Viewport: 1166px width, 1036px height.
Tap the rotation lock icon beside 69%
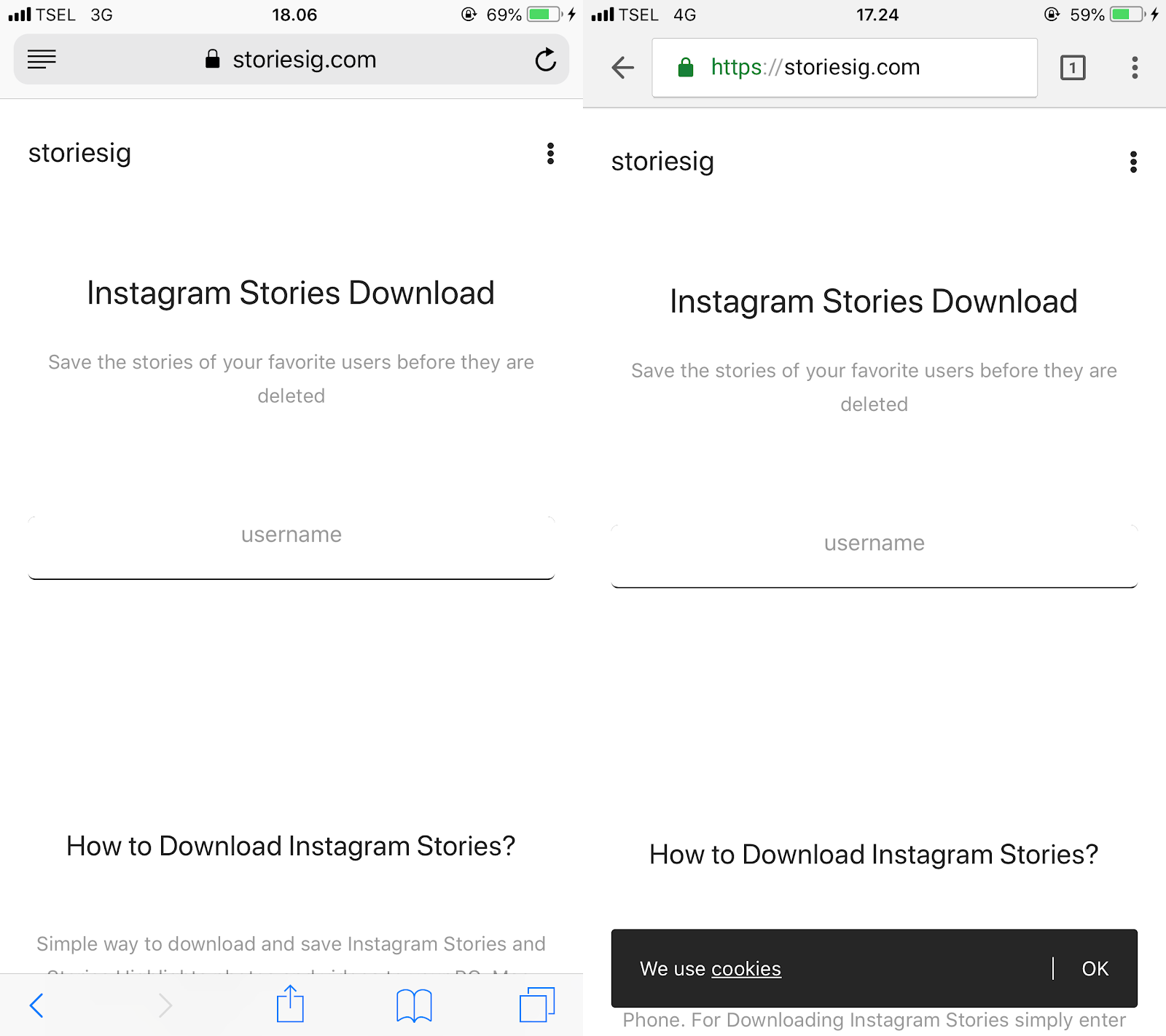coord(469,15)
